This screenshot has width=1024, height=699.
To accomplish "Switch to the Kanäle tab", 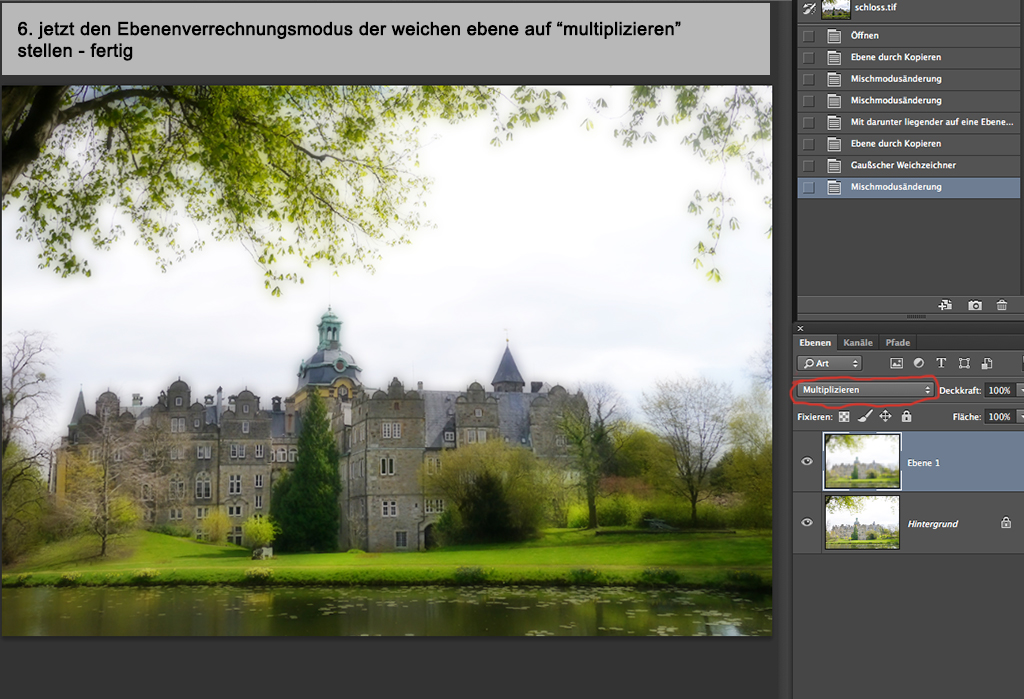I will [x=858, y=343].
